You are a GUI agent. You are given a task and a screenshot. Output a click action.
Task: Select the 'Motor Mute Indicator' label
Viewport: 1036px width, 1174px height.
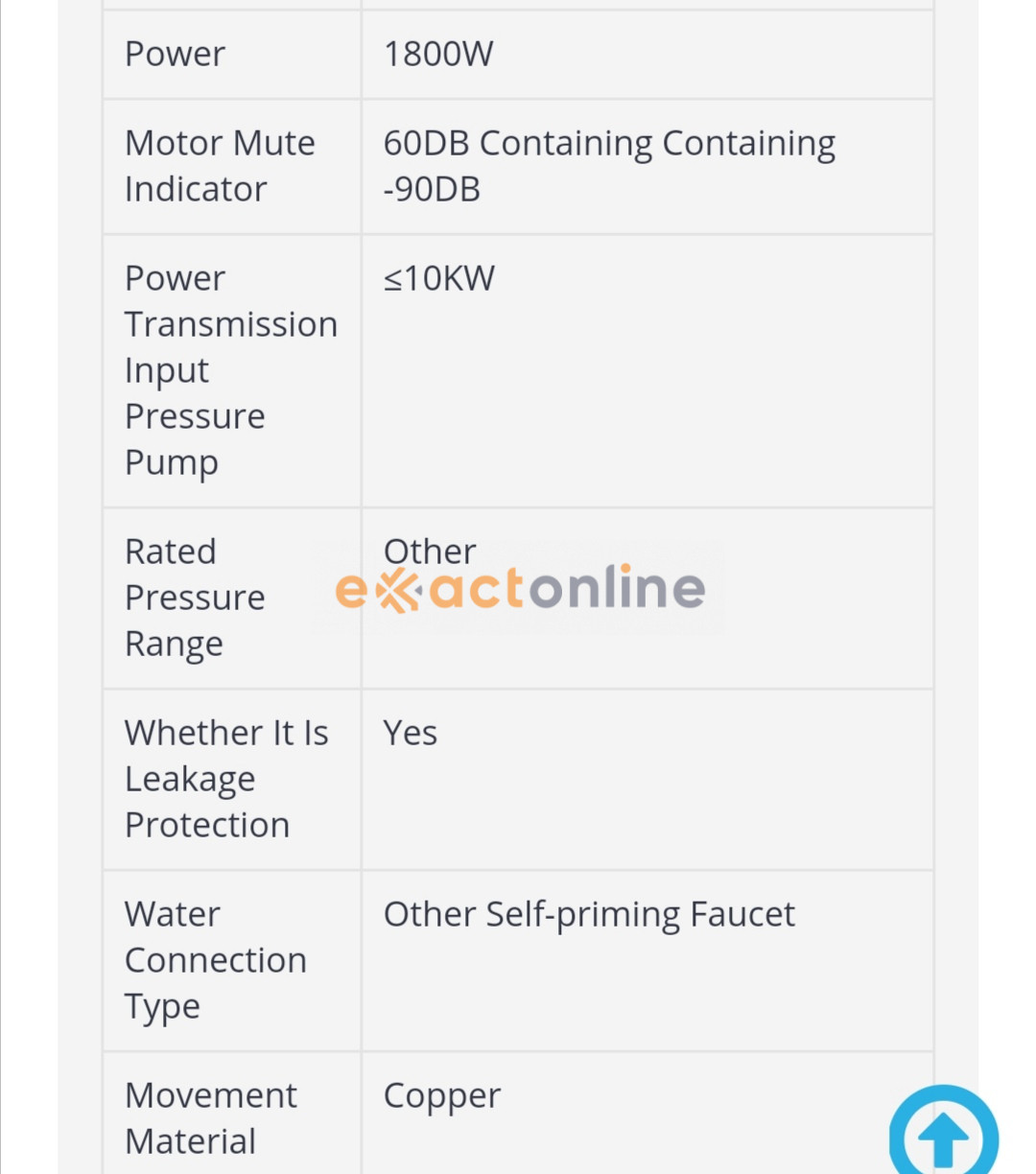click(220, 166)
